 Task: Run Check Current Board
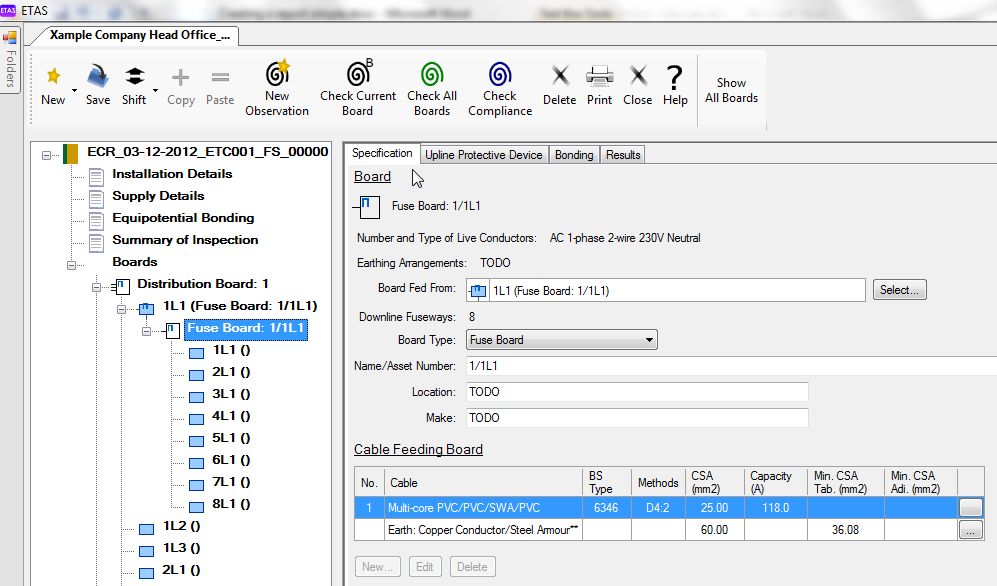click(x=358, y=88)
